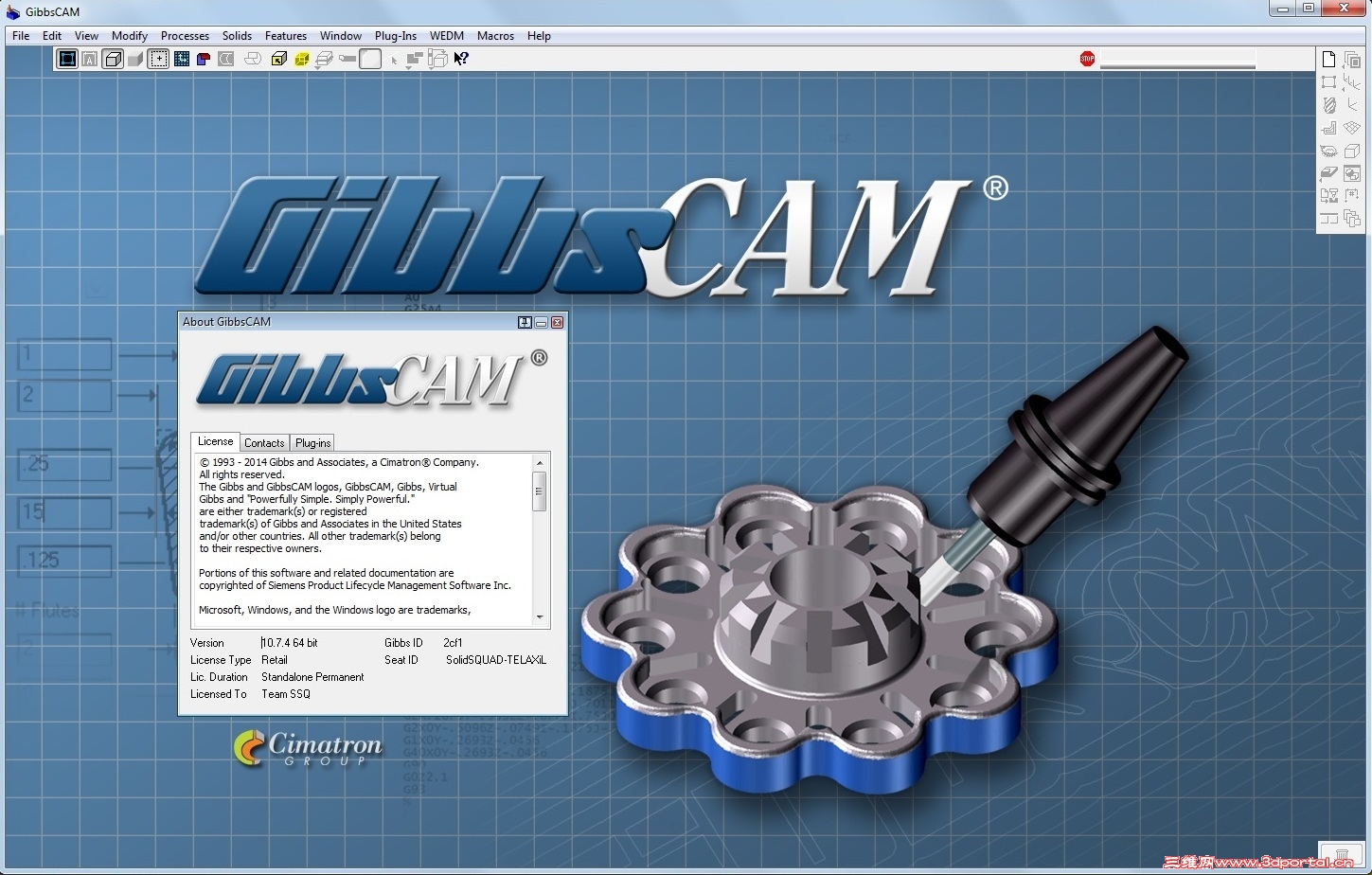Image resolution: width=1372 pixels, height=875 pixels.
Task: Toggle the pin button on About GibbsCAM title
Action: tap(525, 323)
